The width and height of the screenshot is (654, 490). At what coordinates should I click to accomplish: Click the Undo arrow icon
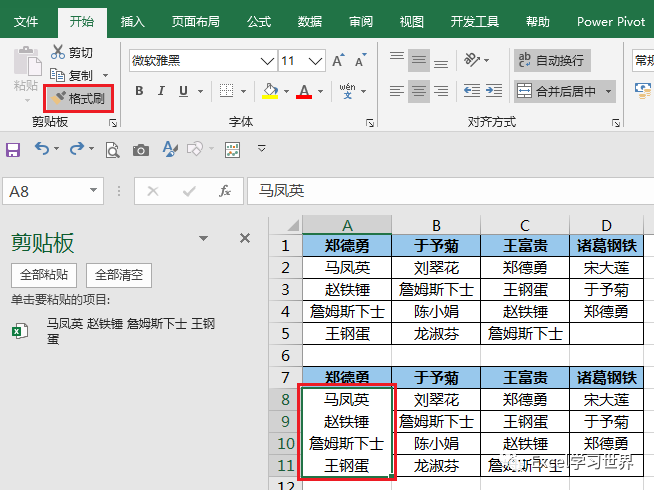(x=42, y=148)
